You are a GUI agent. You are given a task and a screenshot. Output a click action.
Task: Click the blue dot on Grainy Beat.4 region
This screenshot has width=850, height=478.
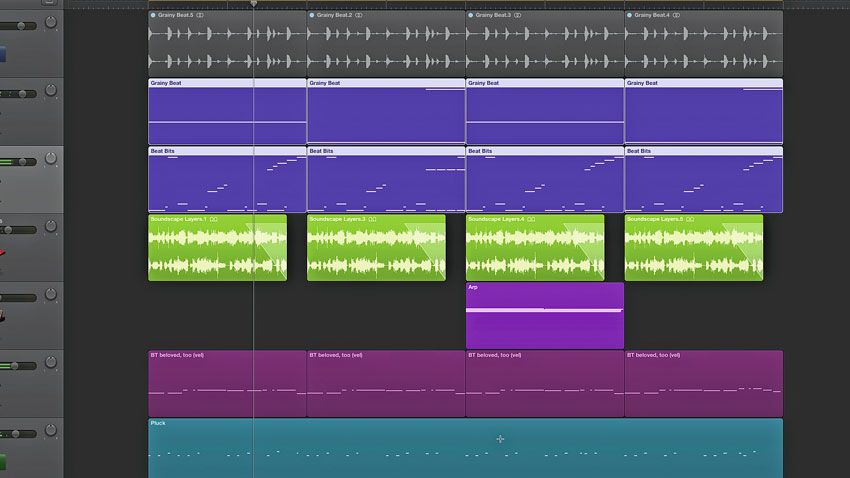pyautogui.click(x=629, y=16)
